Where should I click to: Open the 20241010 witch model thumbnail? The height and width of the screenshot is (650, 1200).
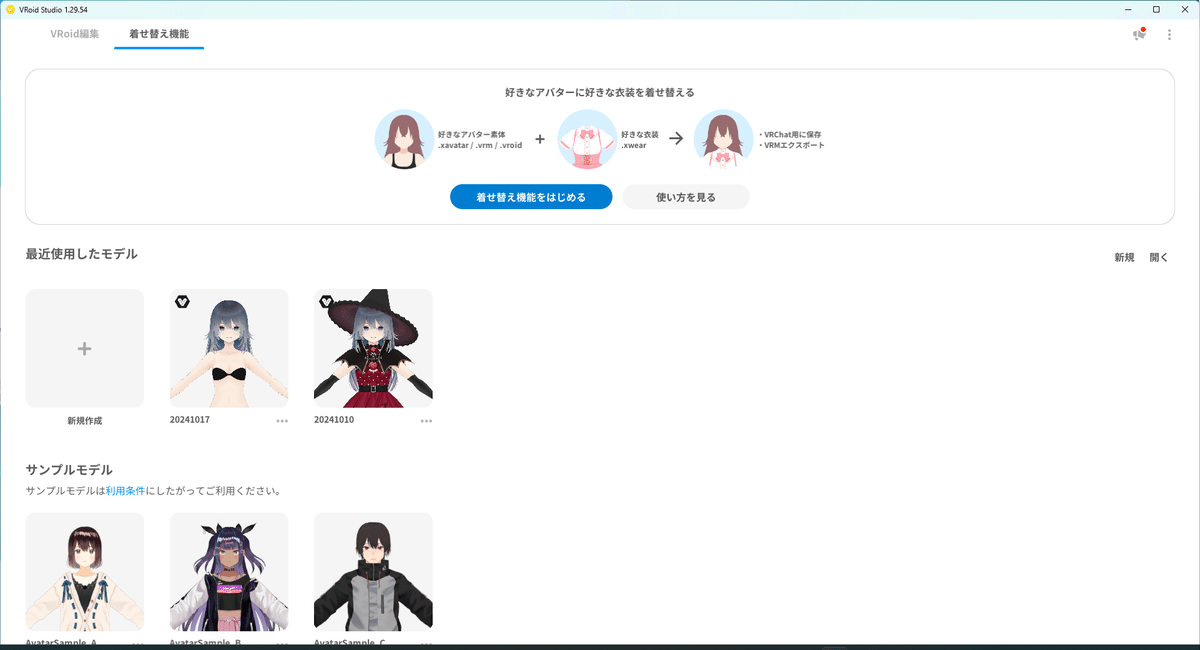(373, 348)
